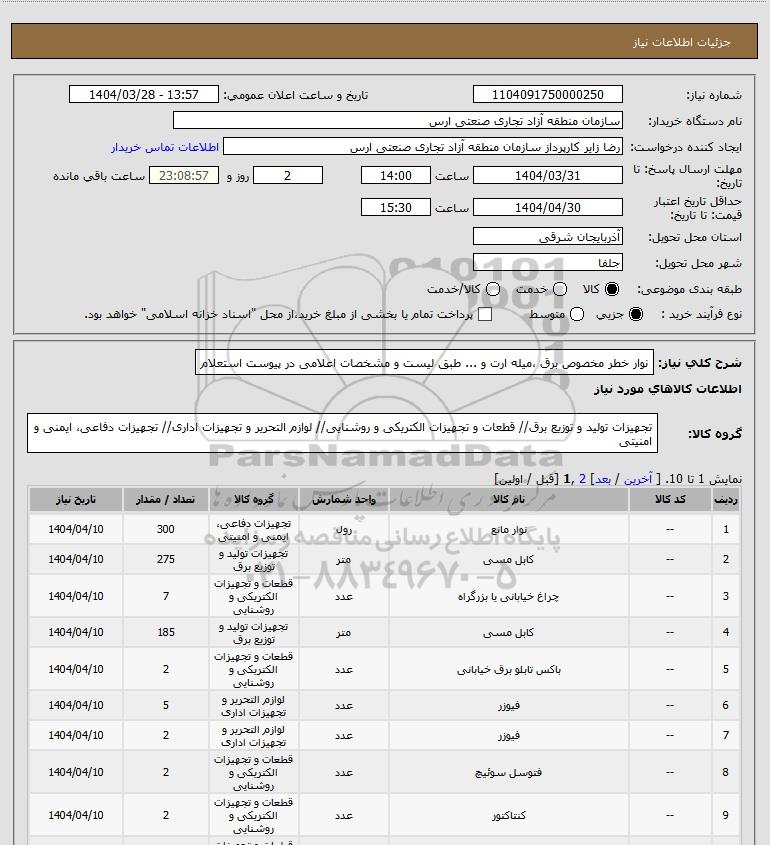Select the متوسط purchase type radio

point(577,314)
